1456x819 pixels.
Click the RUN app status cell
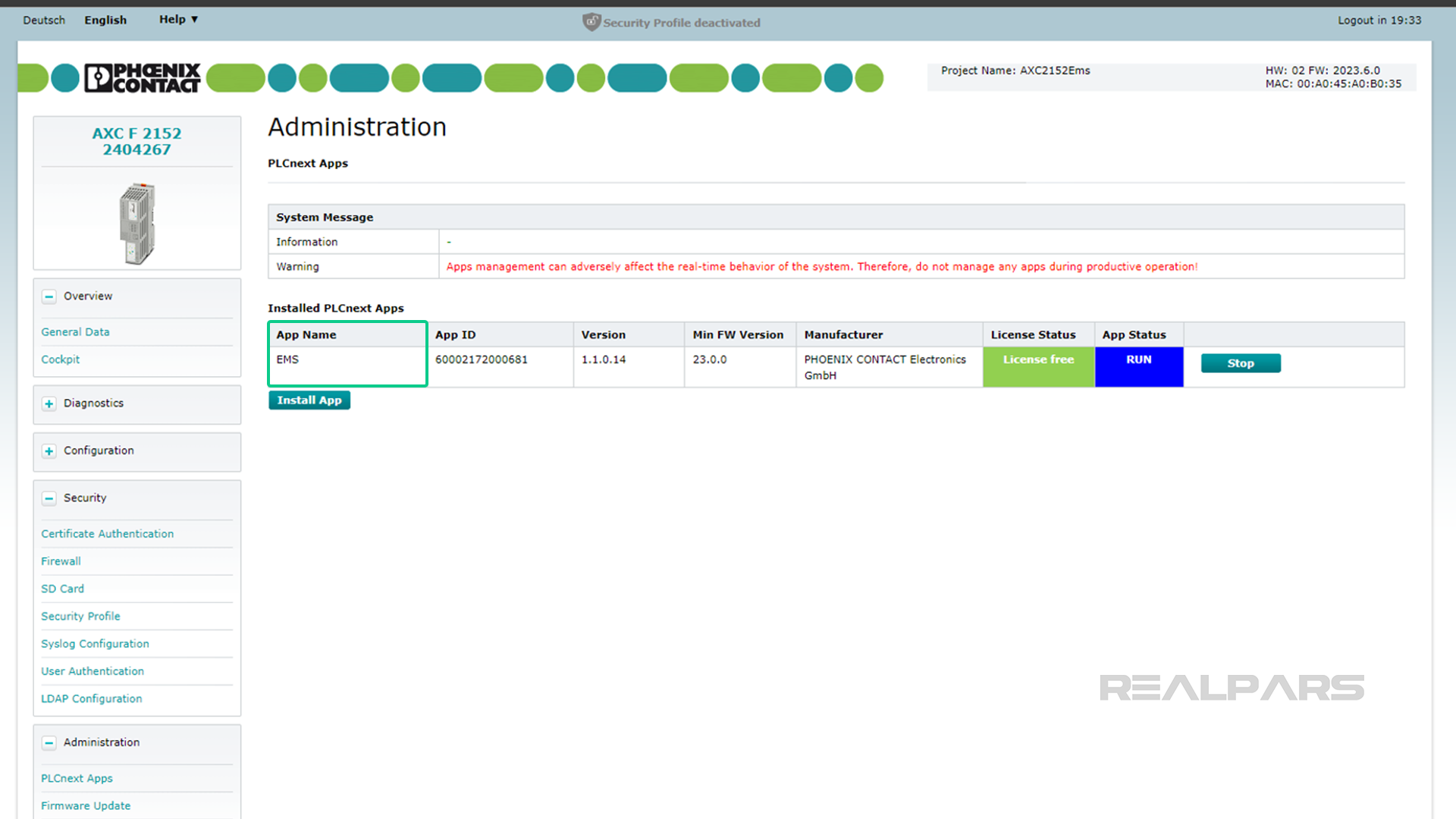tap(1139, 367)
